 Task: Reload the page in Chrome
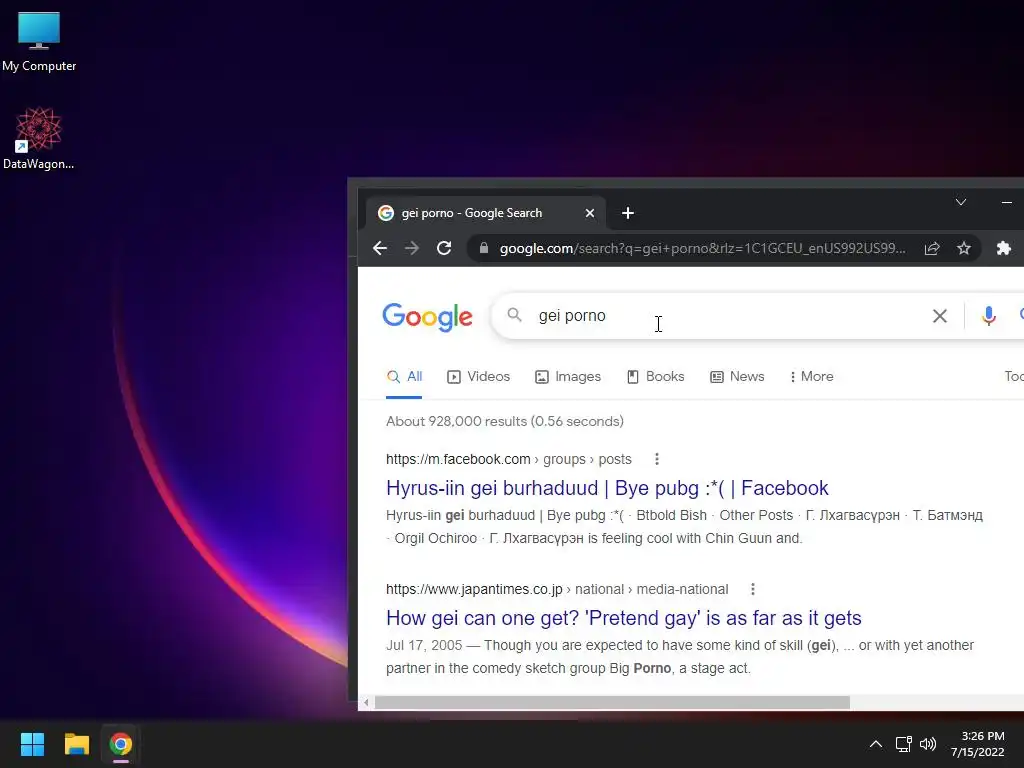point(444,248)
